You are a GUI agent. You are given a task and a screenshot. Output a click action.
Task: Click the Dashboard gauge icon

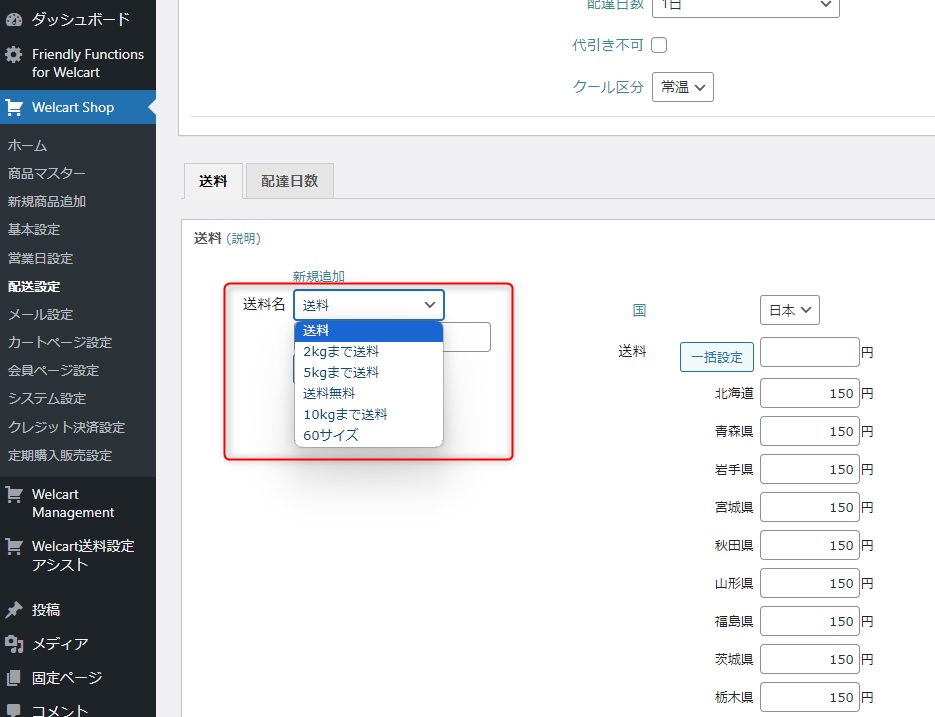(x=14, y=19)
